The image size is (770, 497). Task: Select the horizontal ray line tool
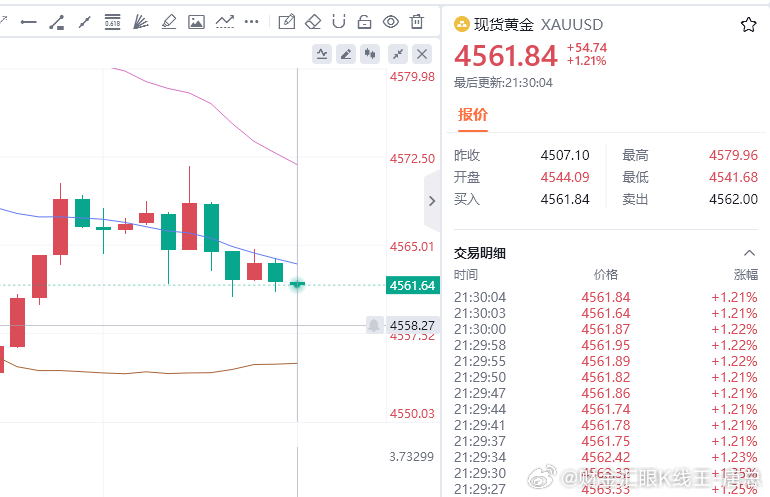[x=28, y=22]
